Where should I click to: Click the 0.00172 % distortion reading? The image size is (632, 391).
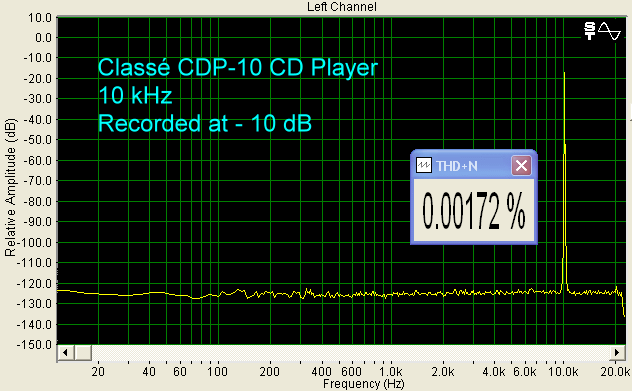474,211
